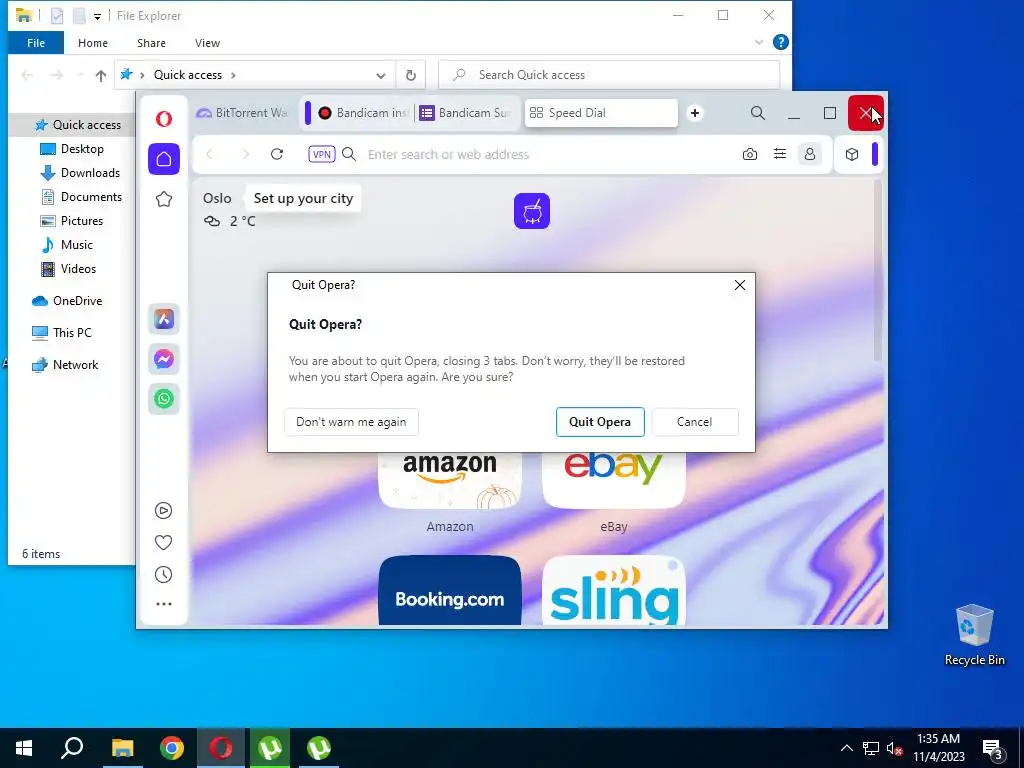This screenshot has width=1024, height=768.
Task: Click the Opera forward arrow
Action: pyautogui.click(x=246, y=154)
